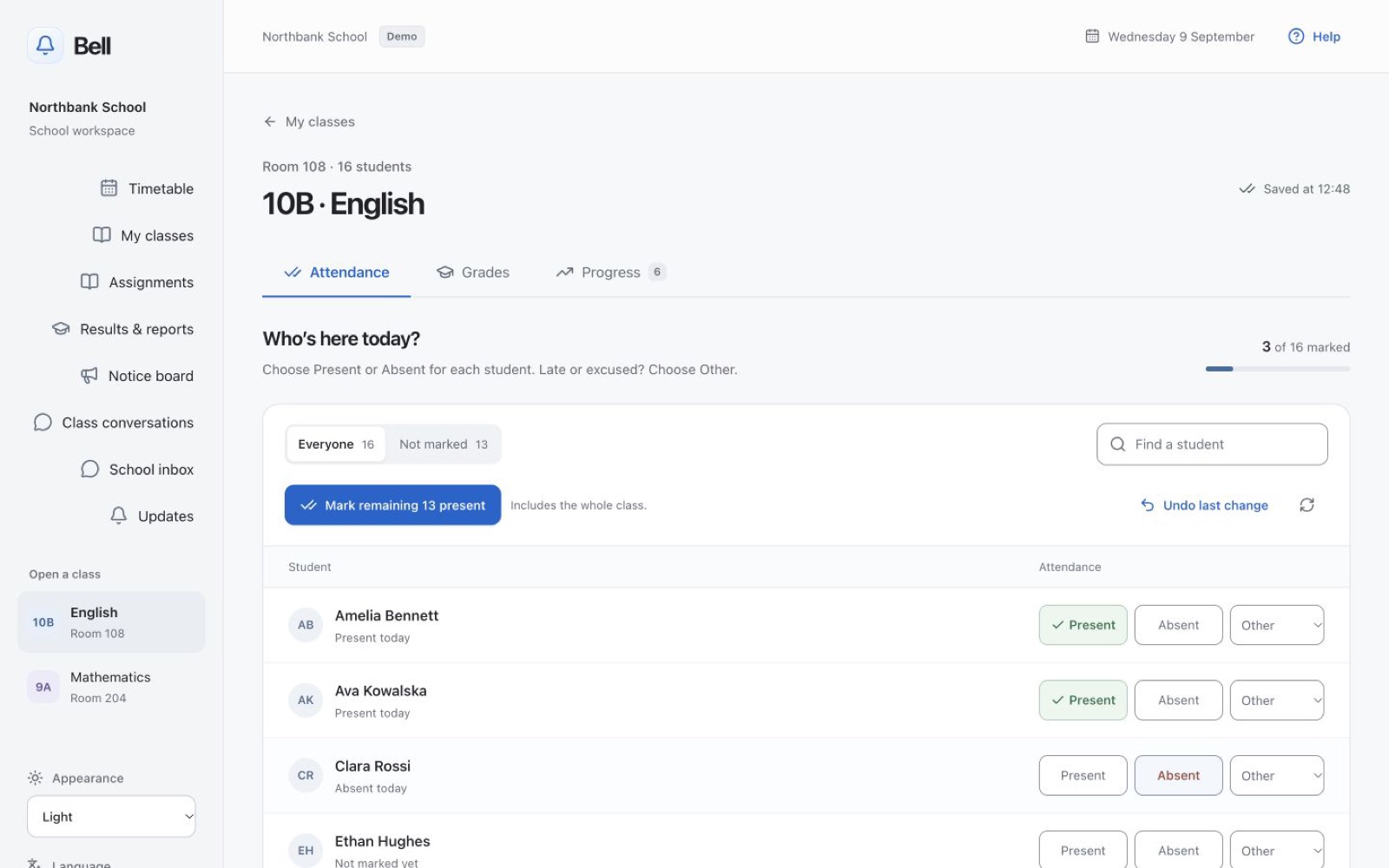The height and width of the screenshot is (868, 1389).
Task: Click the refresh icon beside Undo
Action: tap(1307, 505)
